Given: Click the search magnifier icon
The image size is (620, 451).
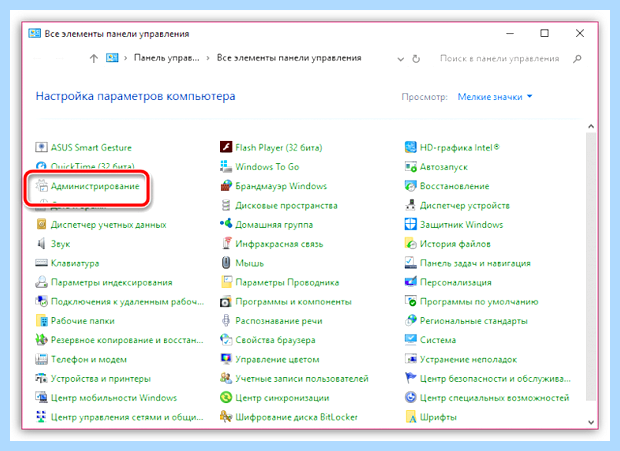Looking at the screenshot, I should click(577, 59).
